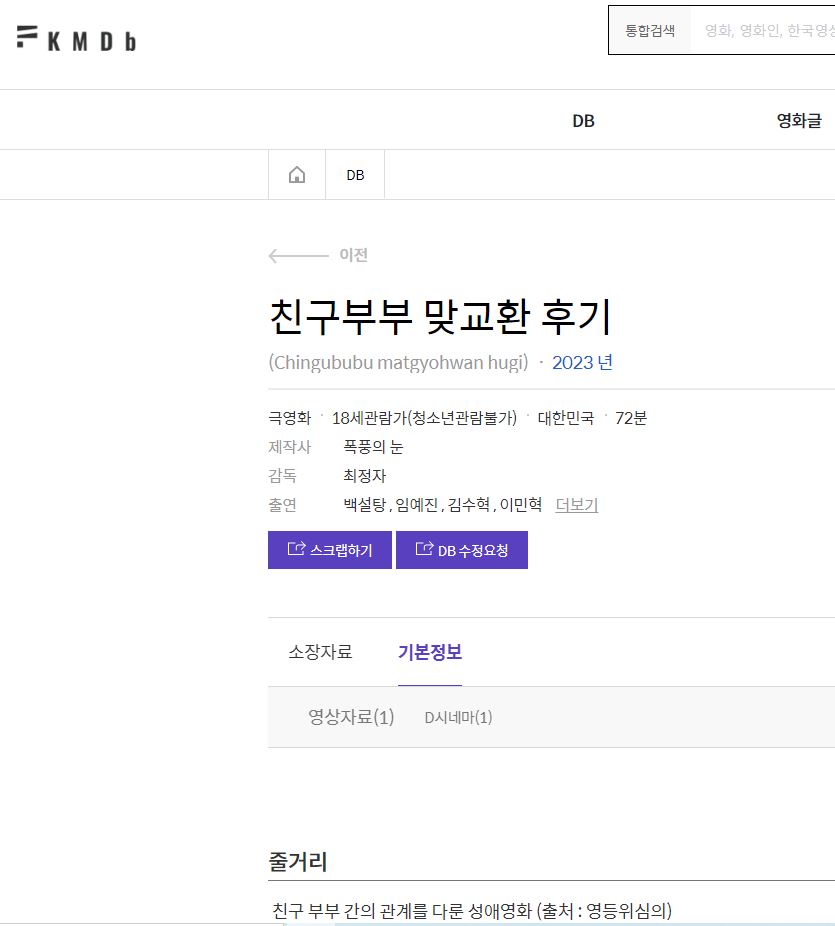Image resolution: width=835 pixels, height=926 pixels.
Task: Open the D시네마(1) sub tab
Action: click(x=458, y=718)
